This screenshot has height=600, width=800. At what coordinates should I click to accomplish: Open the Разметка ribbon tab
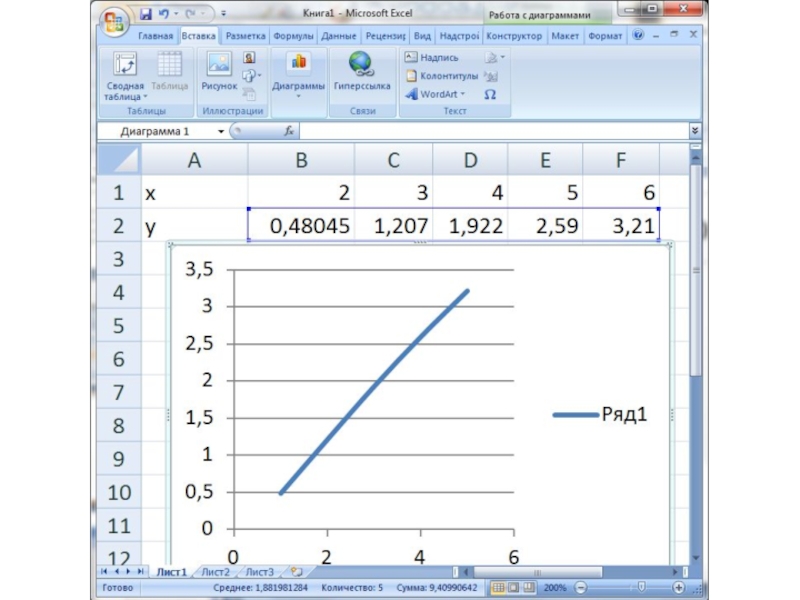pos(245,36)
